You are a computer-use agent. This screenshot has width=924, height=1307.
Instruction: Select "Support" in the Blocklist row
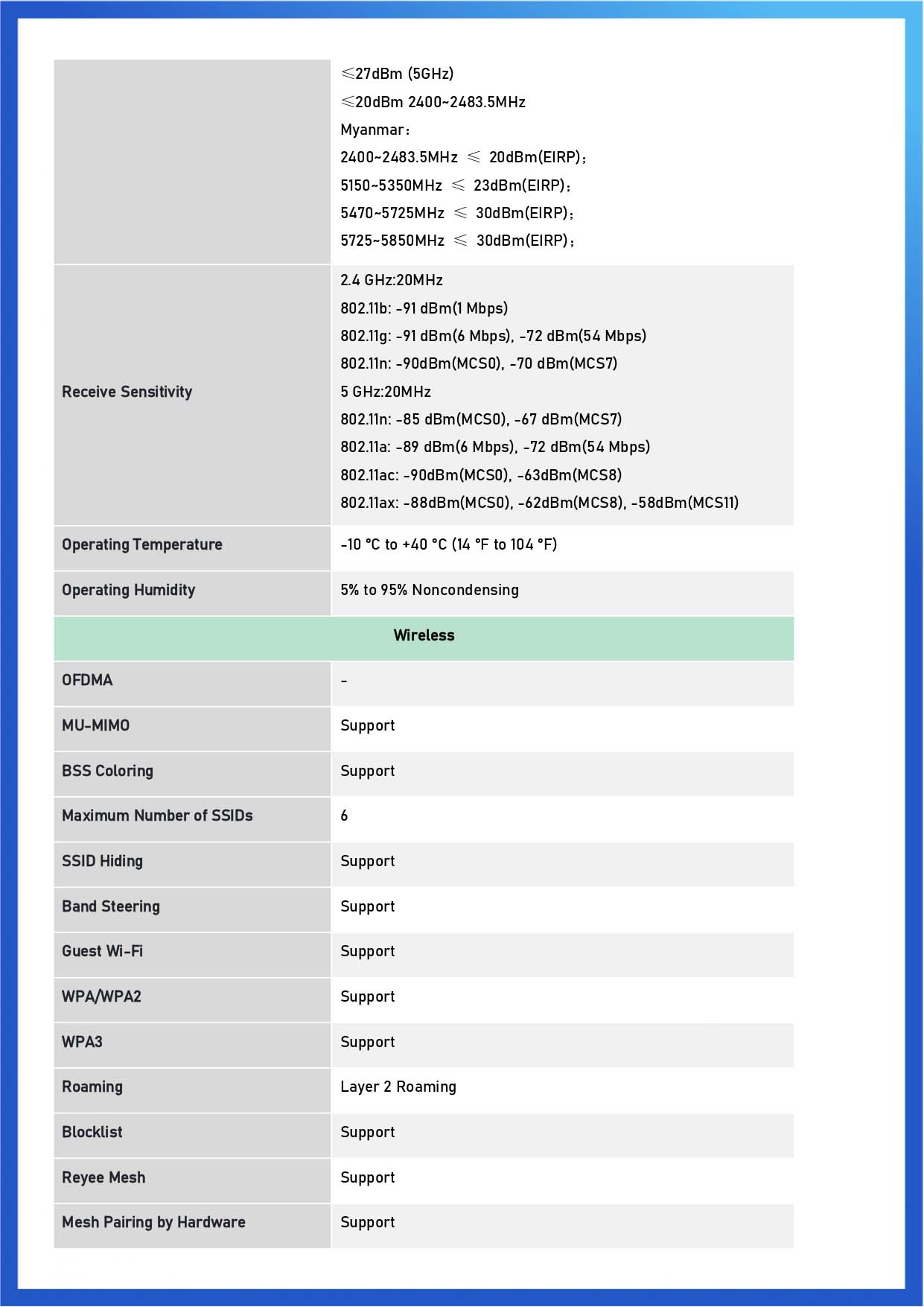[x=368, y=1132]
